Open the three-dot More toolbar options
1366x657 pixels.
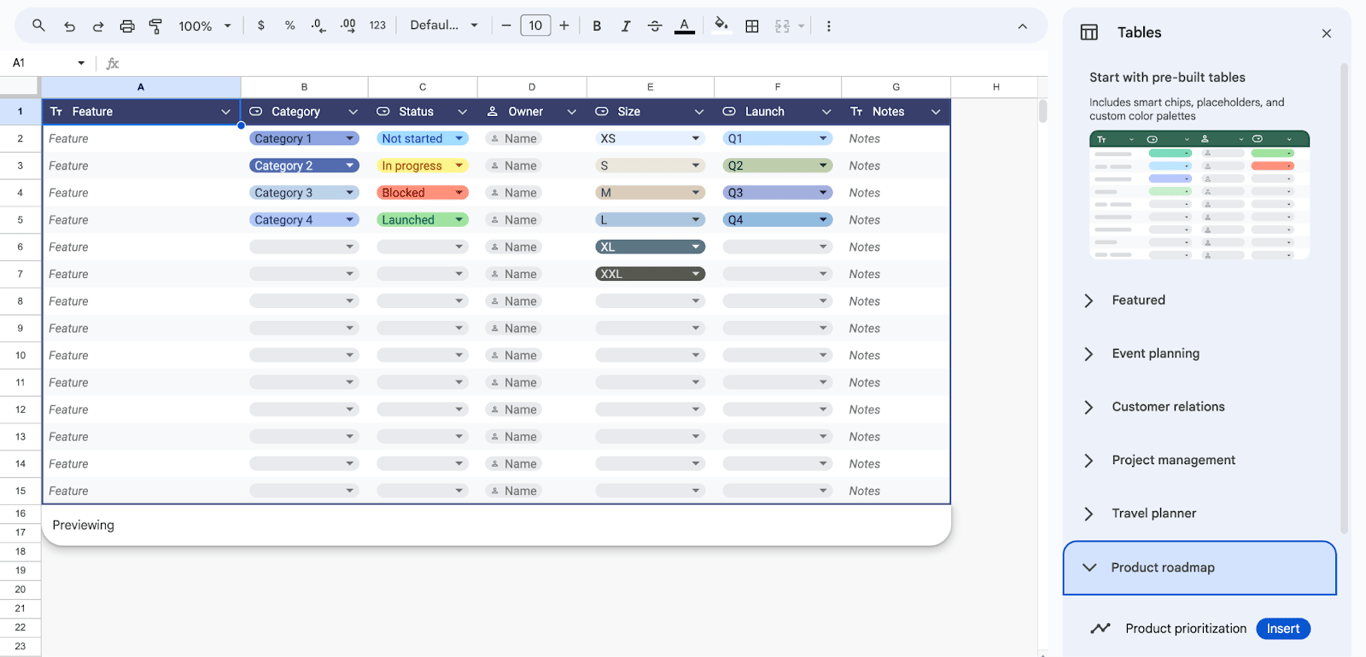[x=828, y=26]
